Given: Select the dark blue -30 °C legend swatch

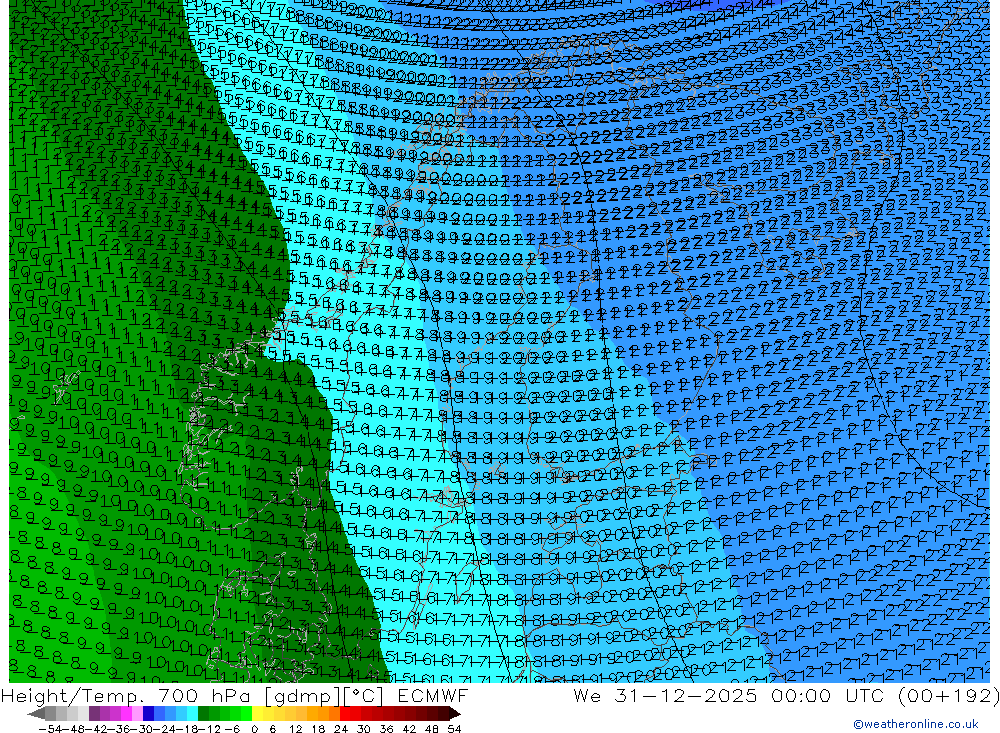Looking at the screenshot, I should (148, 713).
